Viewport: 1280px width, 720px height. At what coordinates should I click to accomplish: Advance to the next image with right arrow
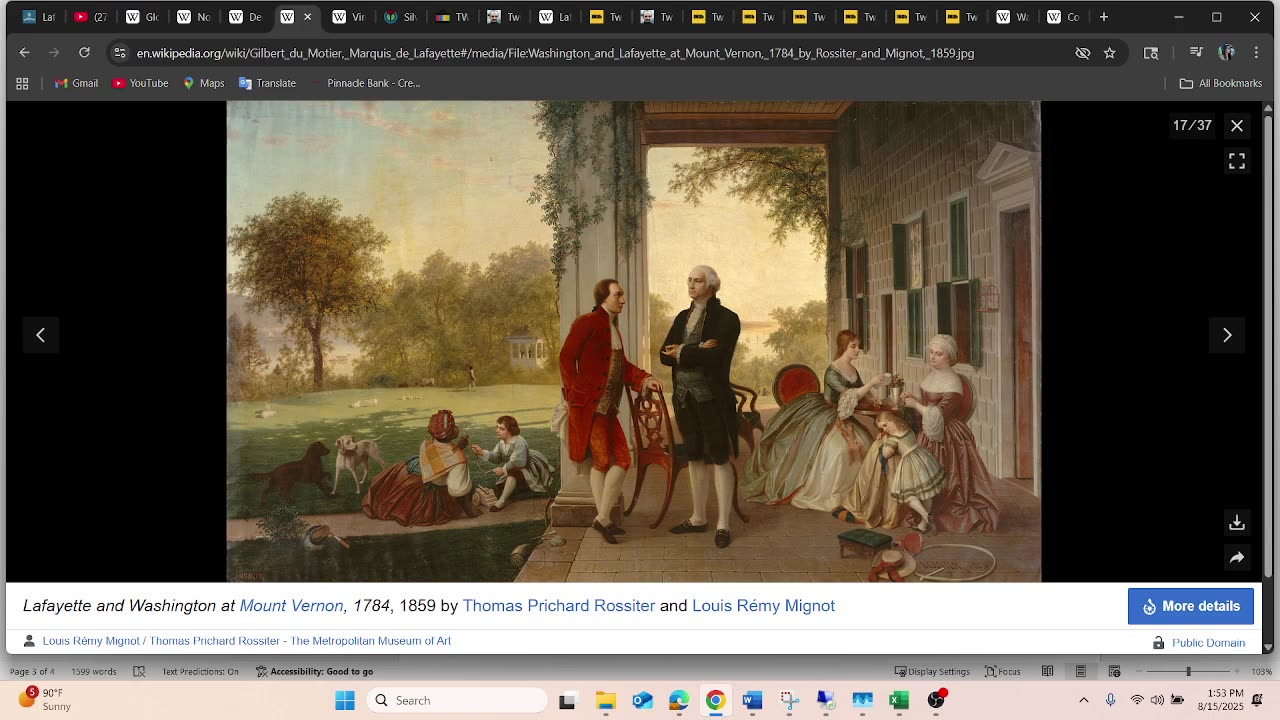point(1227,335)
